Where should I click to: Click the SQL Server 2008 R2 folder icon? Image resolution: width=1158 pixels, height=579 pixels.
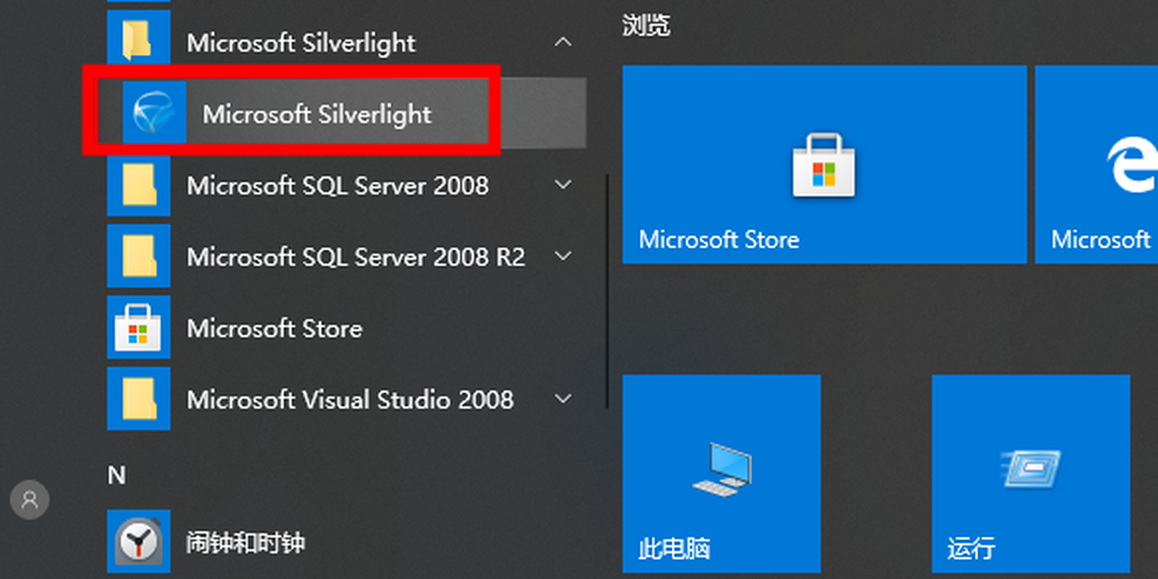tap(138, 257)
